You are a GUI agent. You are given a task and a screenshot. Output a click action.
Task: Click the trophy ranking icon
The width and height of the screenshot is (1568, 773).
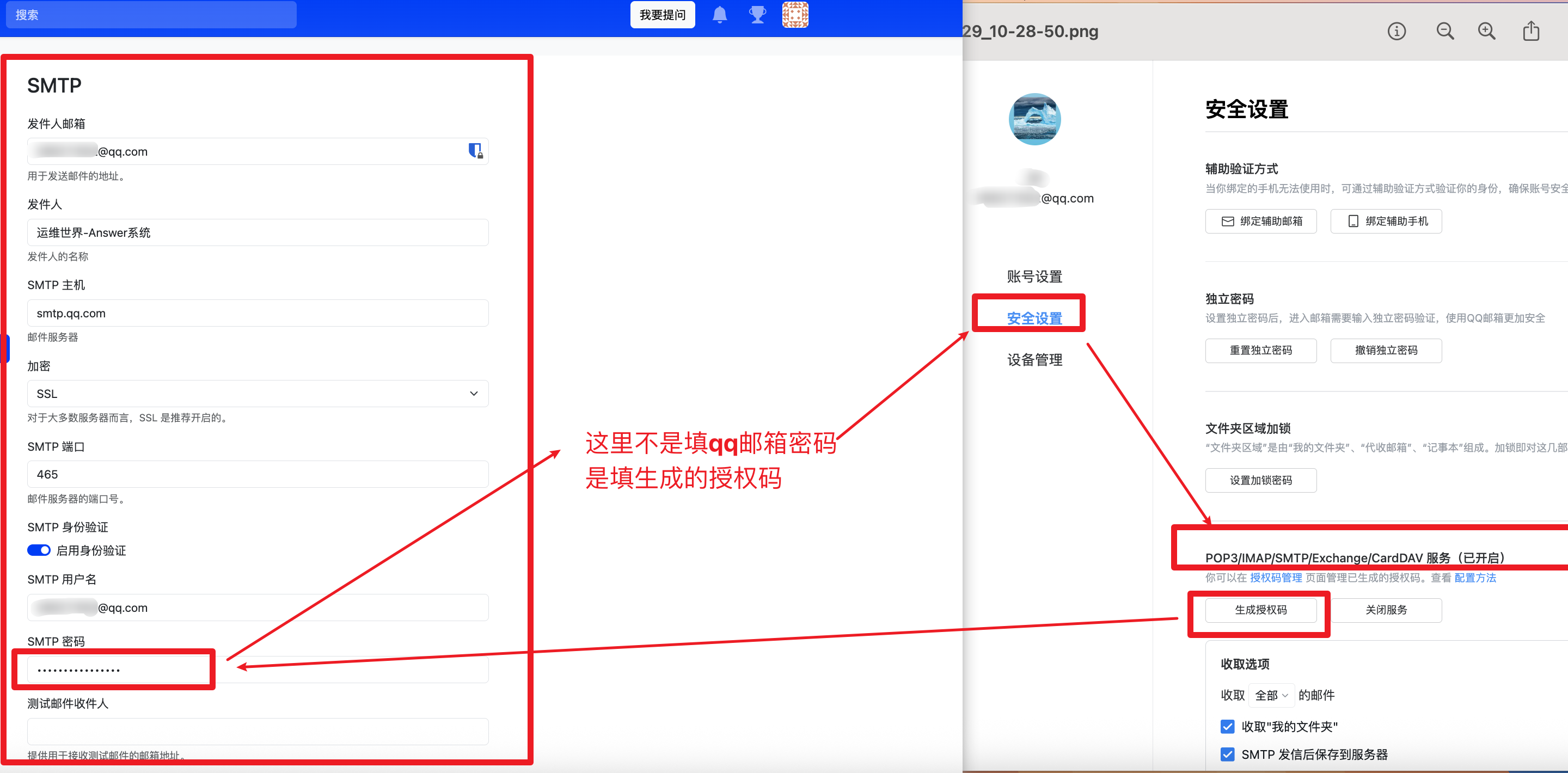click(757, 15)
